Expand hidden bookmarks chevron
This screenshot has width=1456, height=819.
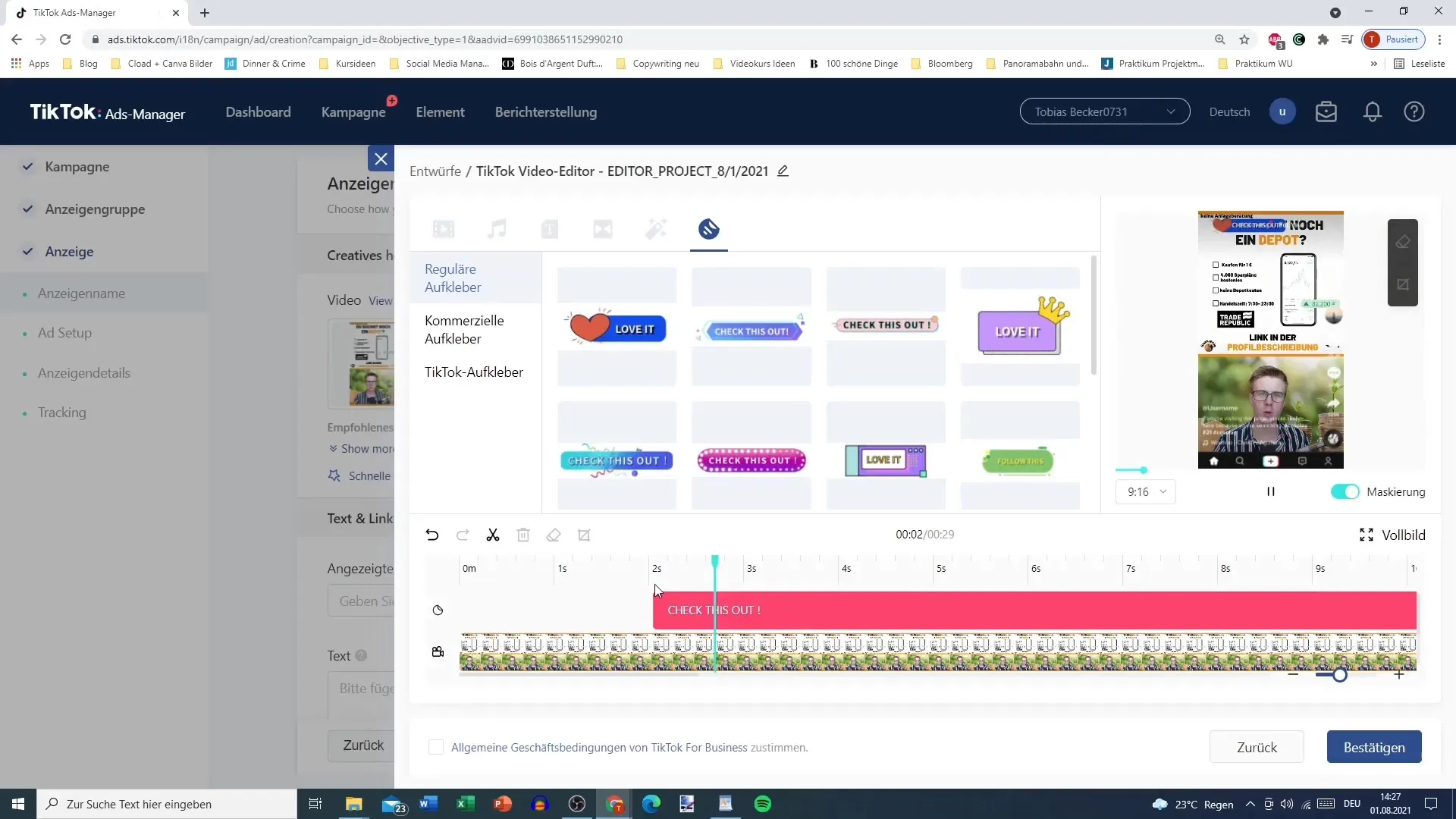[1373, 64]
